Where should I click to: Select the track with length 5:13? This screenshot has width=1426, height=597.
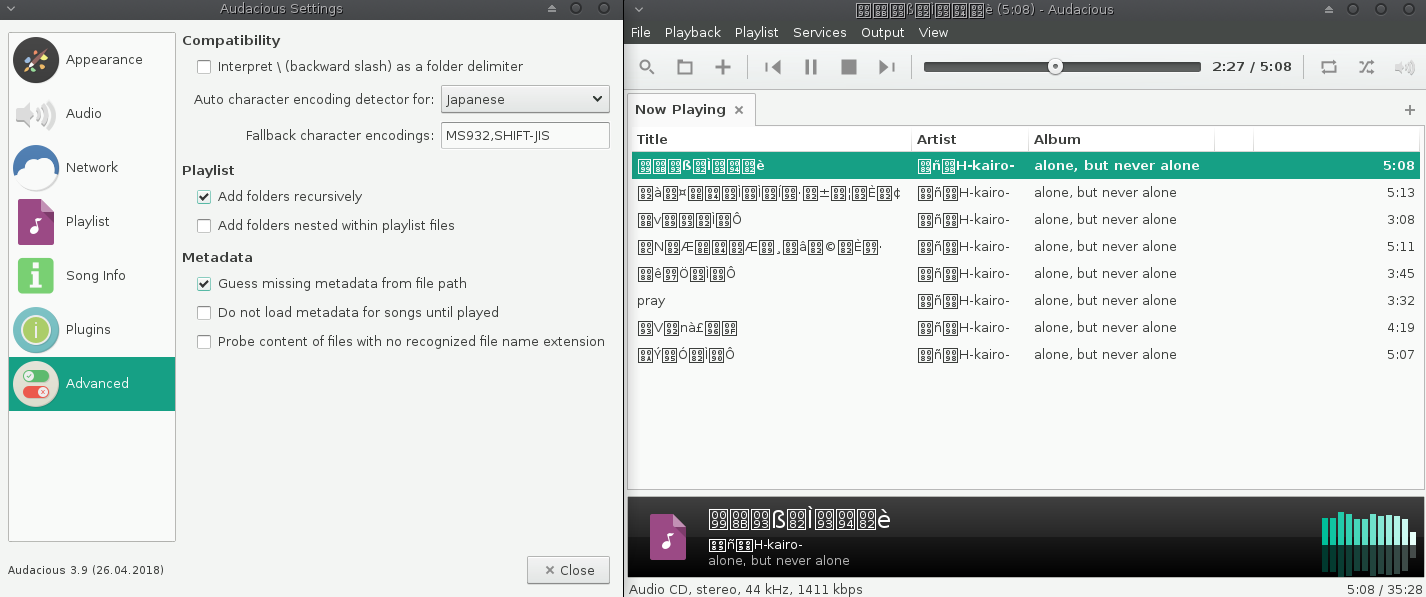(x=1026, y=192)
